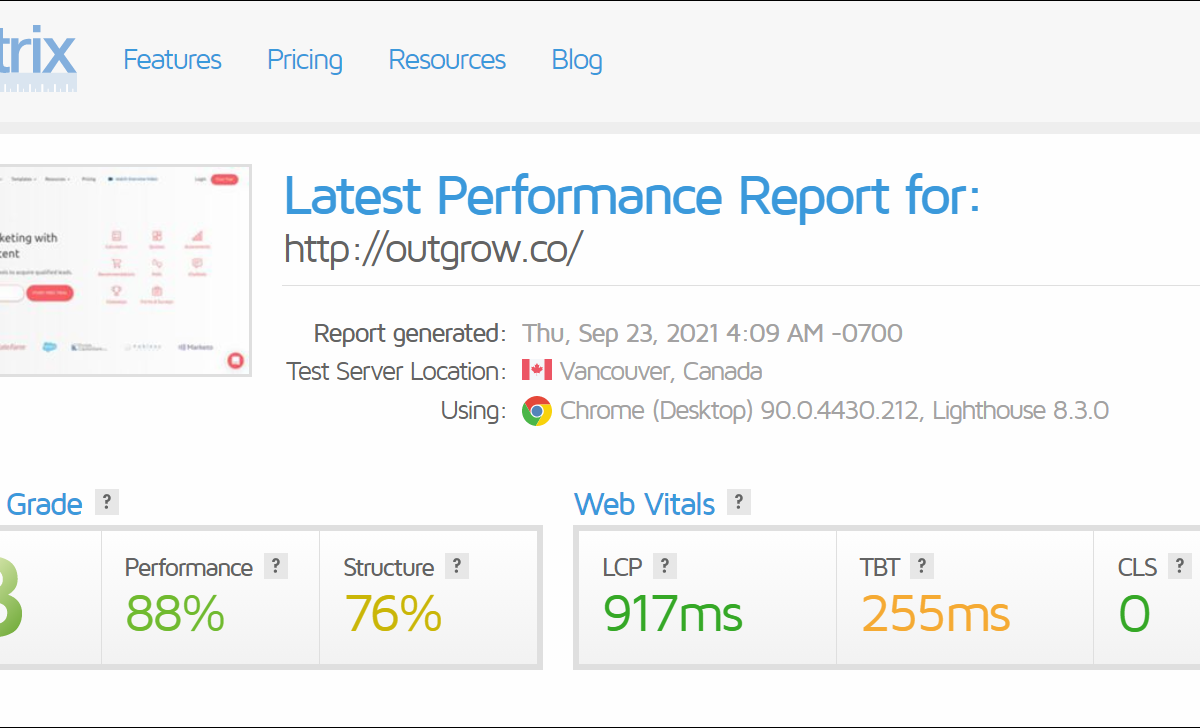Click the 917ms LCP value
Viewport: 1200px width, 728px height.
click(x=672, y=614)
